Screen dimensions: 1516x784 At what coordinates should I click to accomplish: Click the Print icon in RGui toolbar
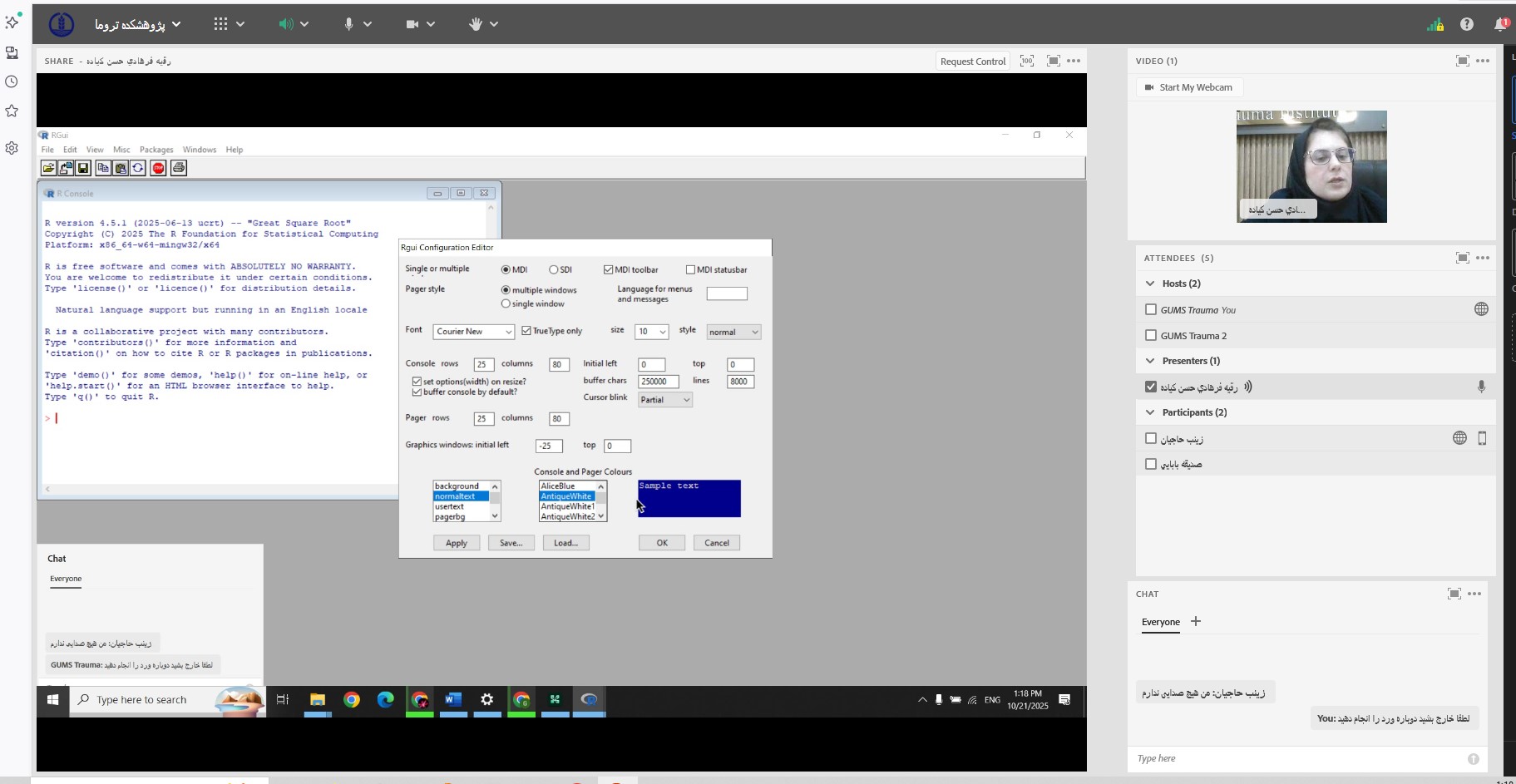click(x=178, y=168)
